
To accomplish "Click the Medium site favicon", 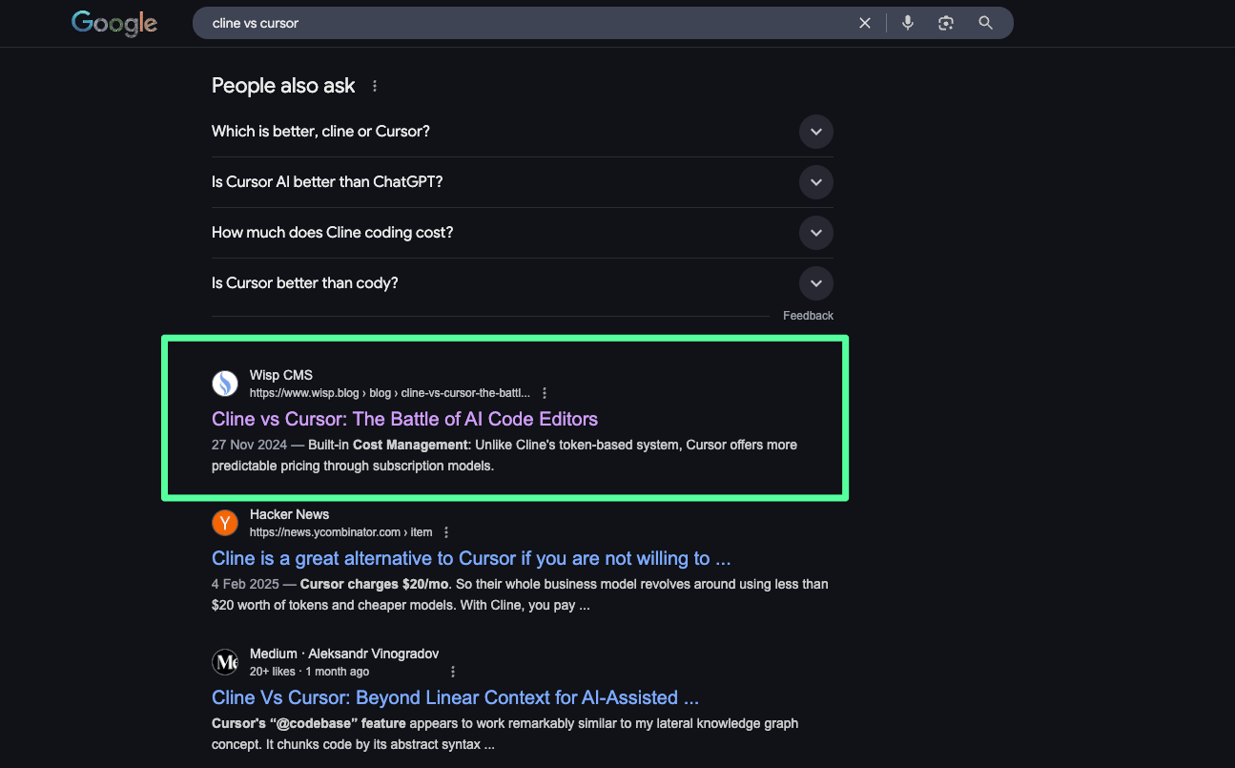I will click(x=225, y=661).
